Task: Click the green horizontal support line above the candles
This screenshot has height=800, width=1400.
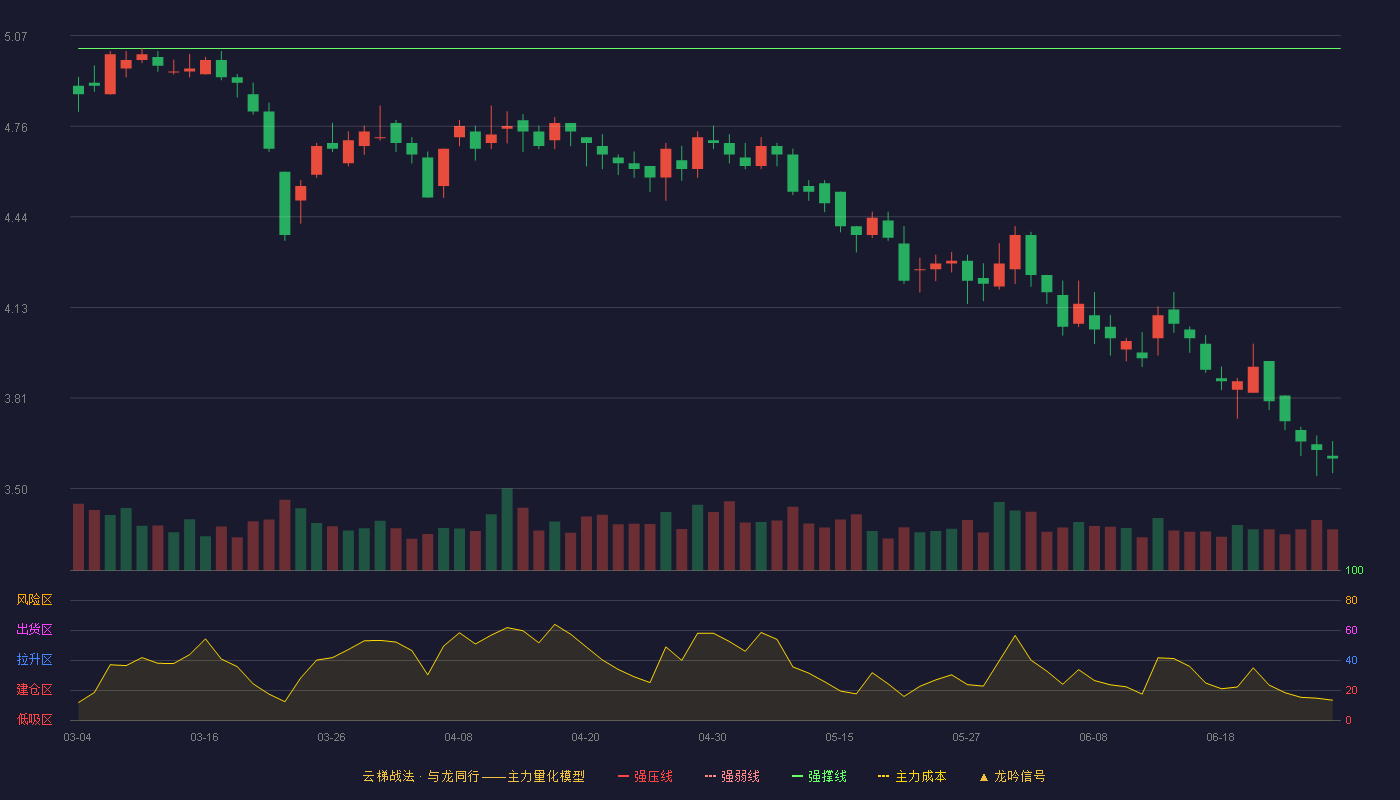Action: click(x=709, y=48)
